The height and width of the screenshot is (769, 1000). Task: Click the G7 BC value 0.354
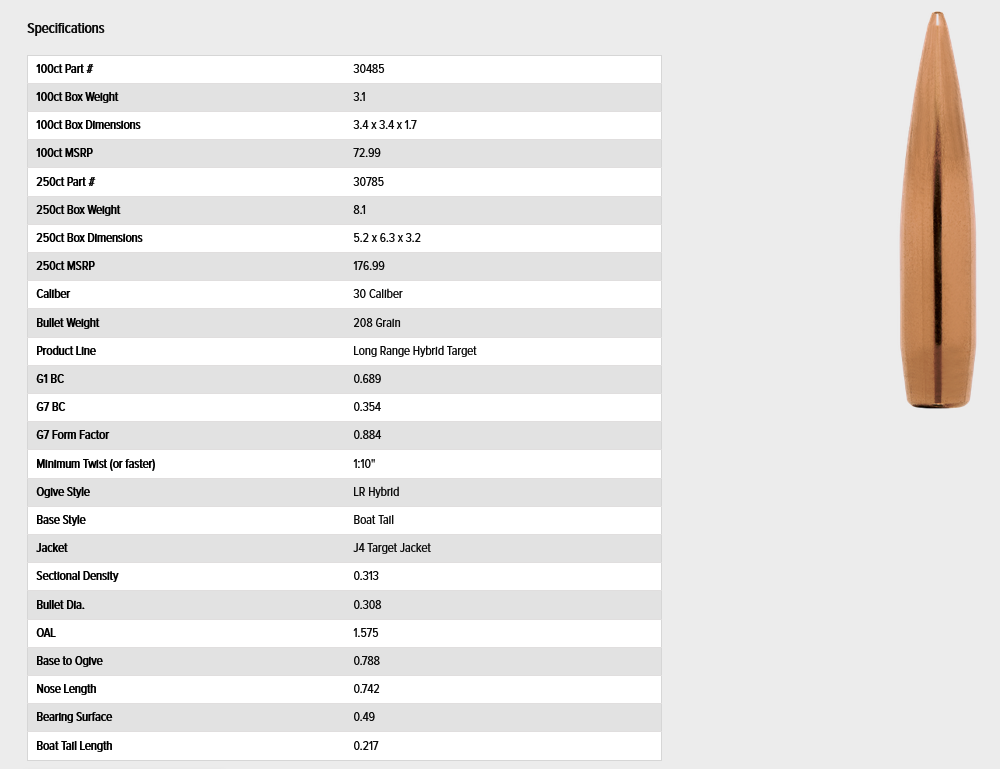point(367,407)
